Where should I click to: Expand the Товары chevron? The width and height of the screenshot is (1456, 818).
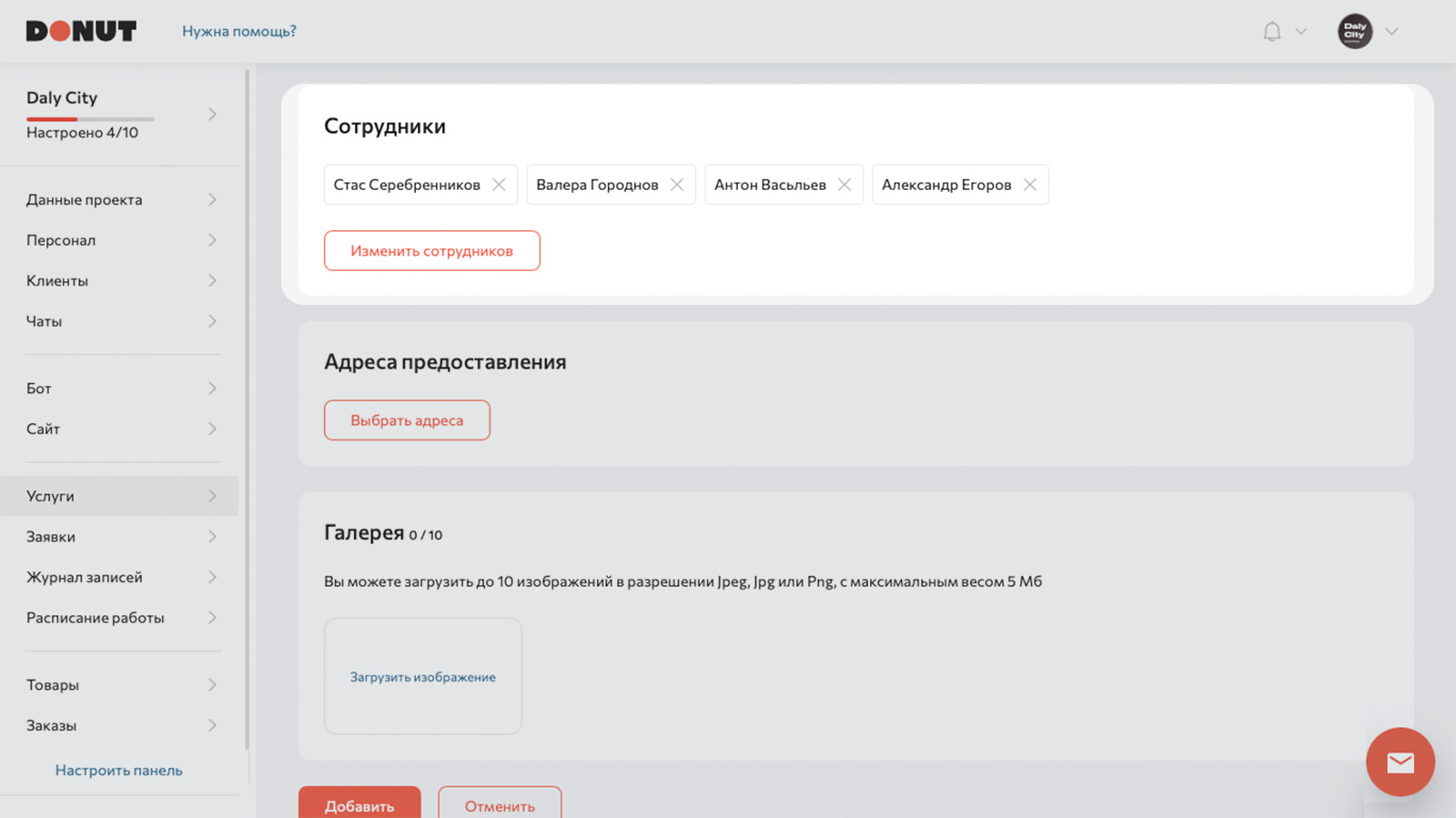[x=212, y=685]
